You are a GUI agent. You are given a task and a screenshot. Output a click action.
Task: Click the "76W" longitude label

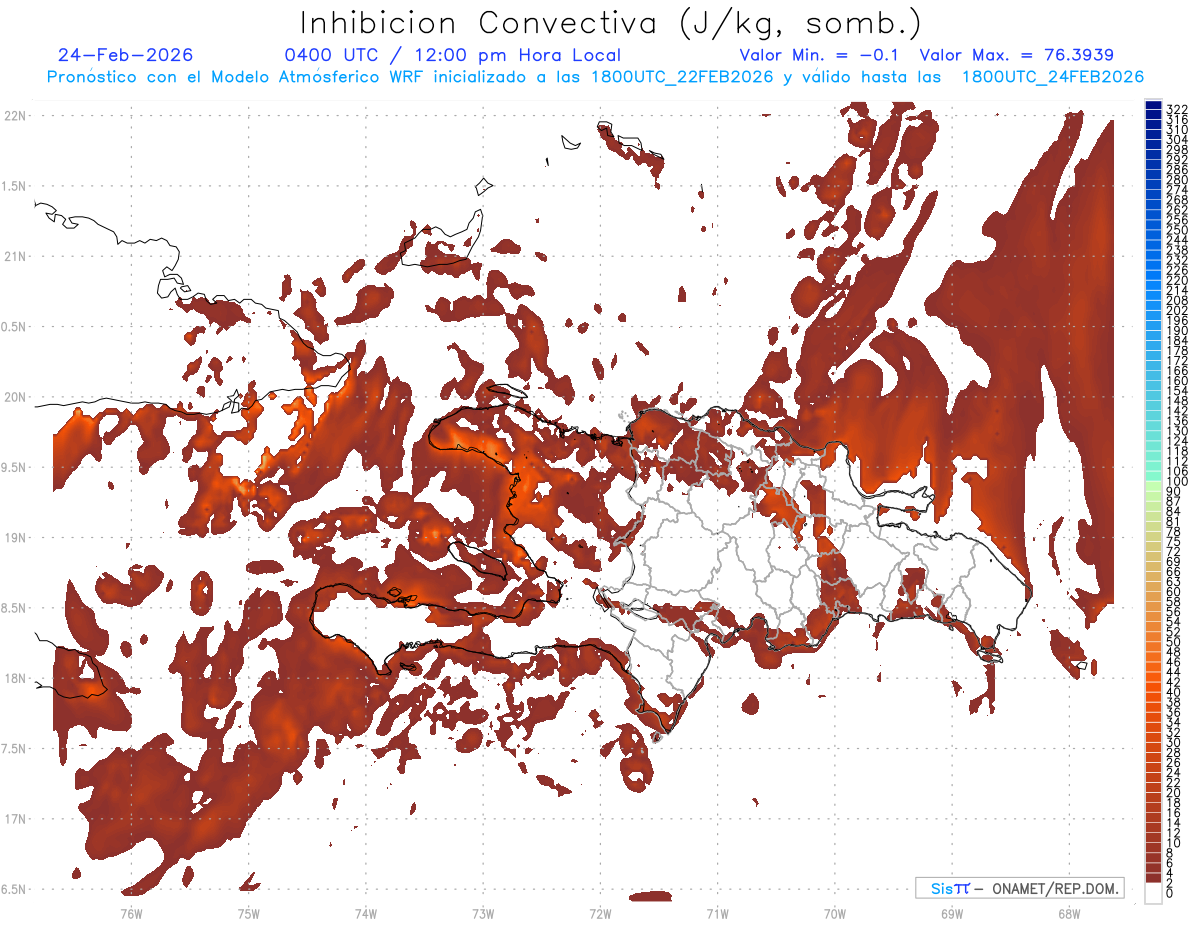[x=131, y=913]
